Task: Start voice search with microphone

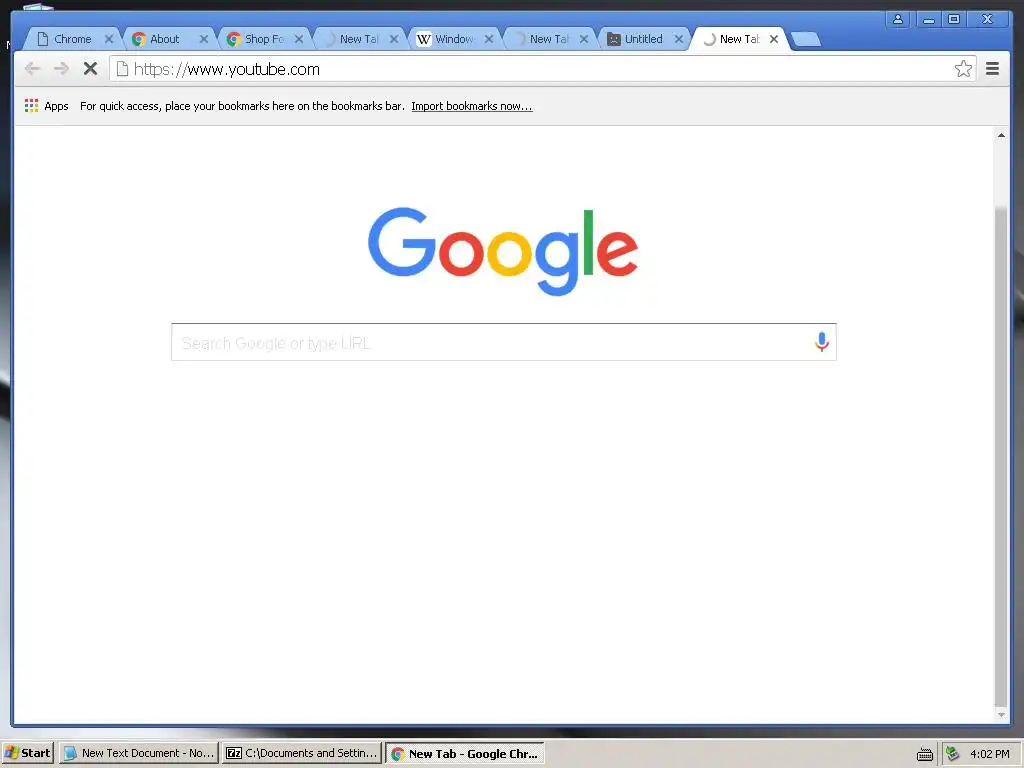Action: pyautogui.click(x=822, y=342)
